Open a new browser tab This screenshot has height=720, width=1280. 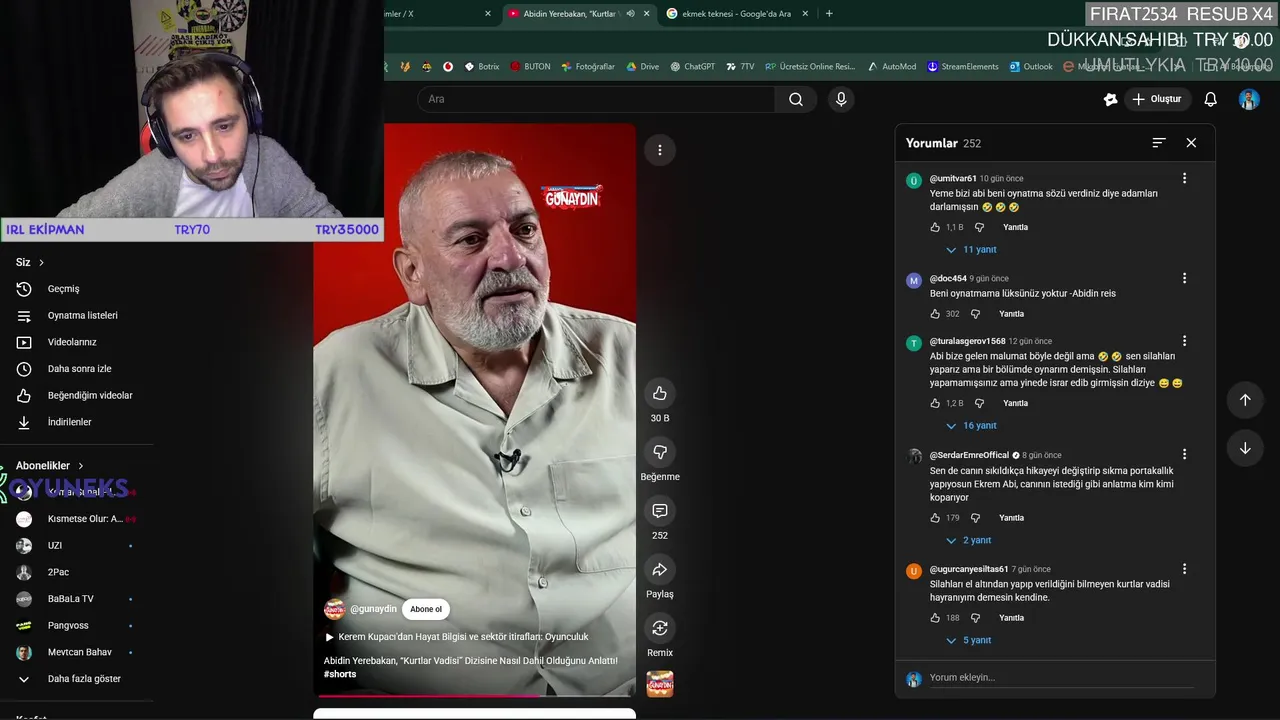point(829,13)
